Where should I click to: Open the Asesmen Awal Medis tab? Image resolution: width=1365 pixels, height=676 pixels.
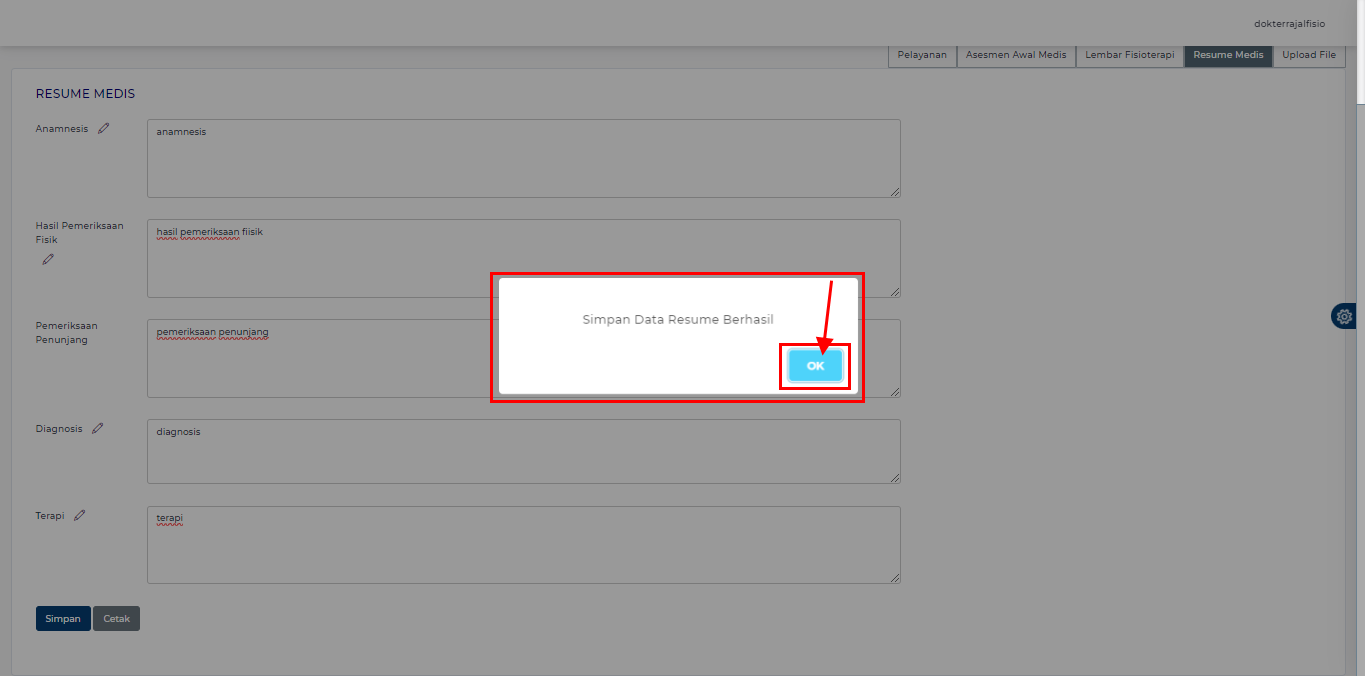coord(1016,55)
